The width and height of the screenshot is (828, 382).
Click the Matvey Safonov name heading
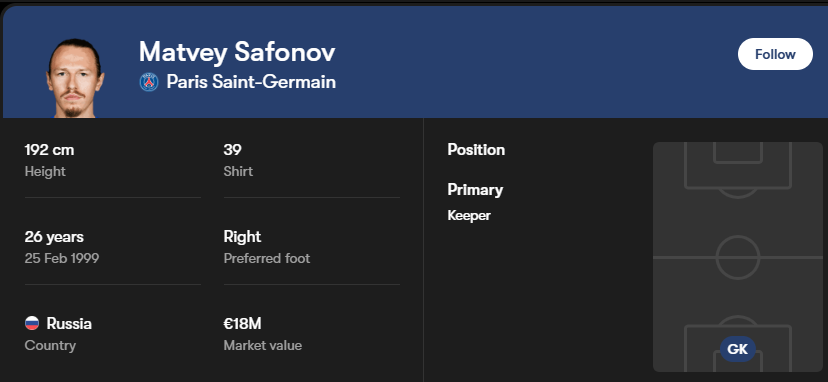(237, 52)
